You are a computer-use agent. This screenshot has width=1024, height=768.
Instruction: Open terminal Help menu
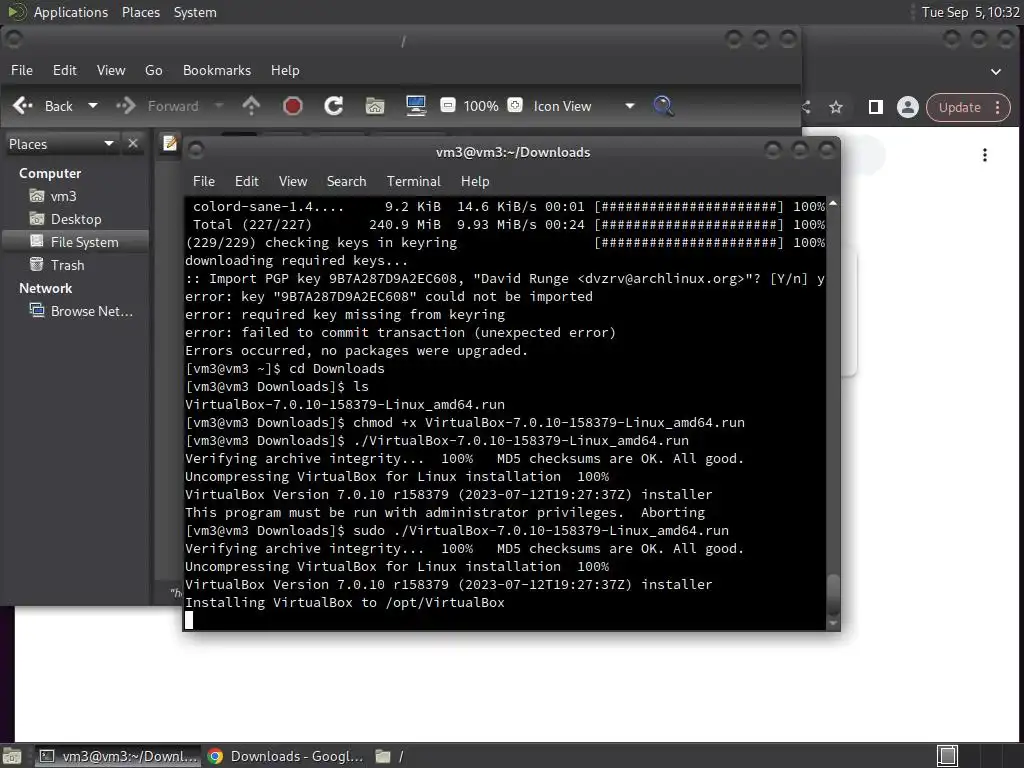pos(475,181)
